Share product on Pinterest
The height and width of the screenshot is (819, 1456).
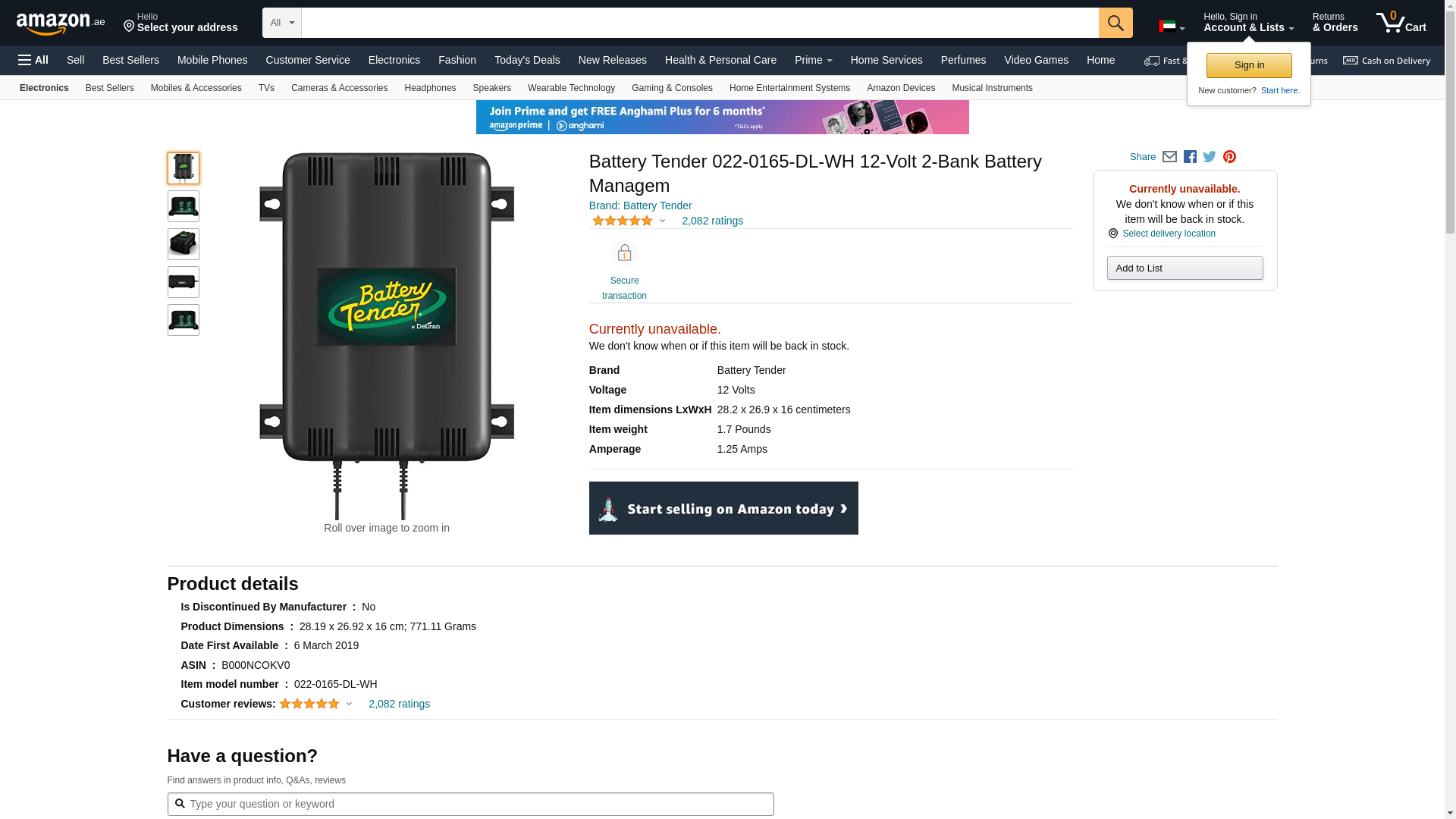pyautogui.click(x=1229, y=157)
